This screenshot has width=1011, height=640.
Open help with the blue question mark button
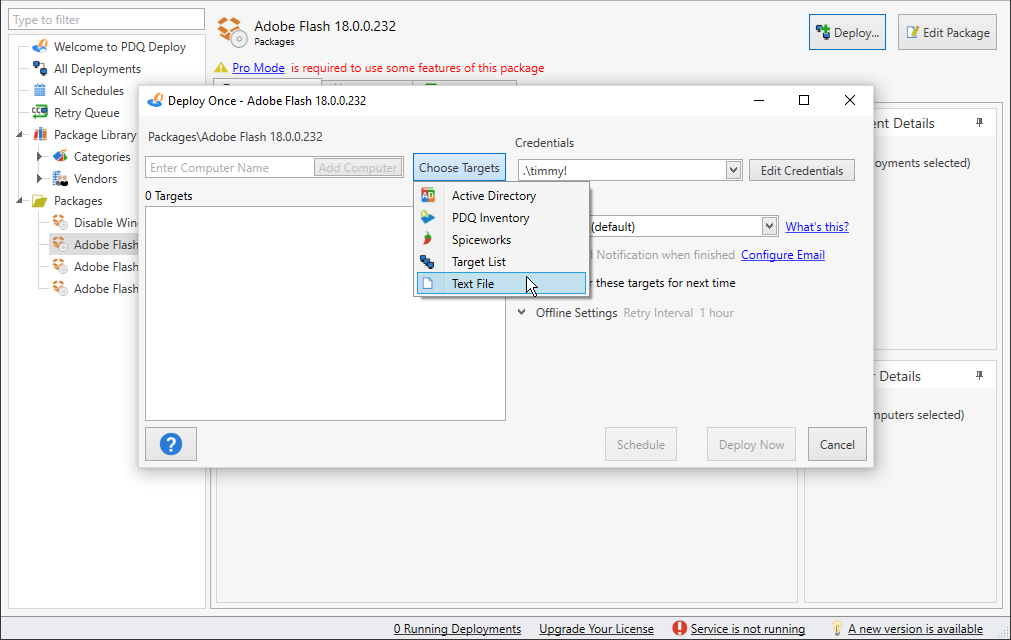point(171,444)
